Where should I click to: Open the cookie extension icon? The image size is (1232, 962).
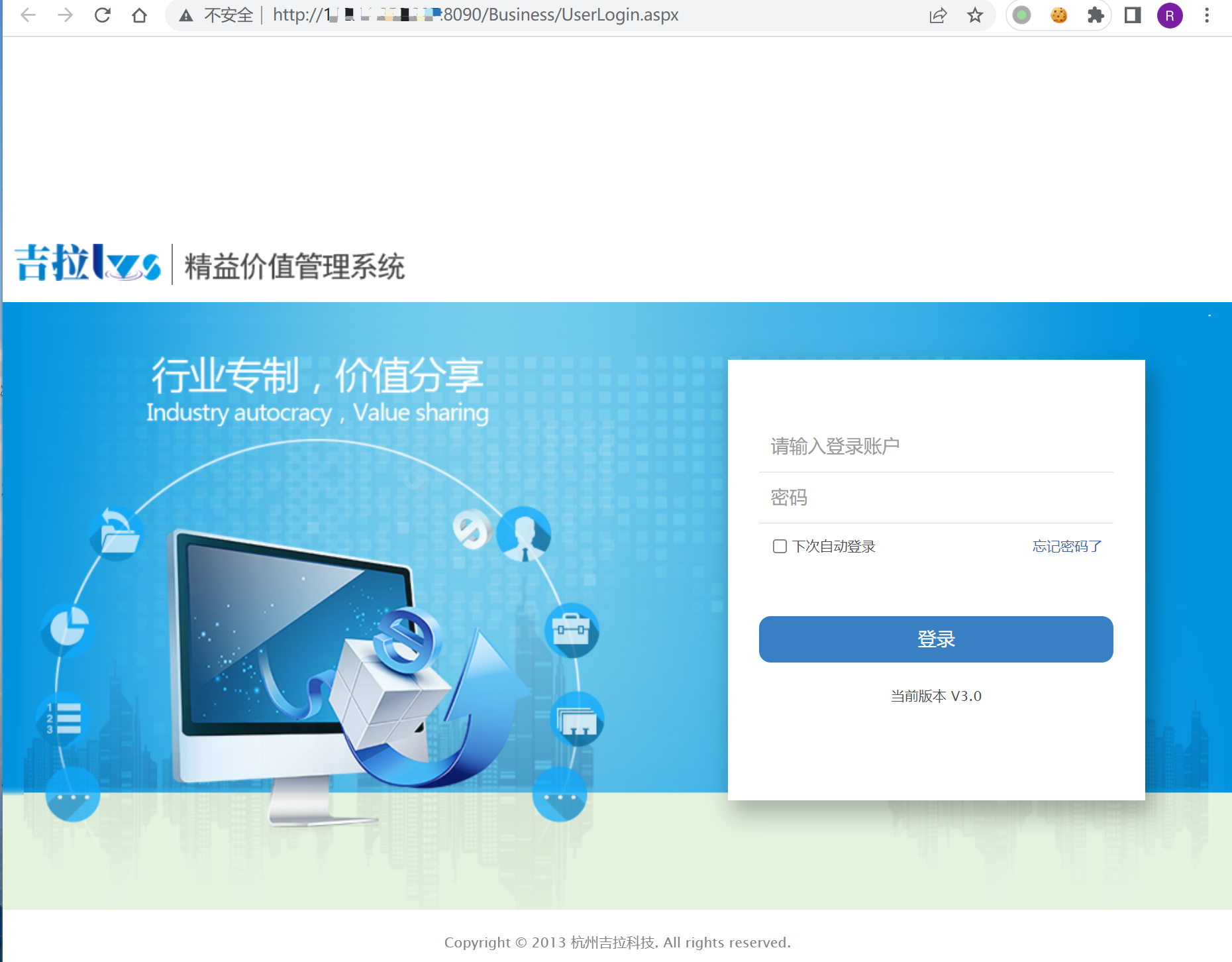tap(1059, 15)
